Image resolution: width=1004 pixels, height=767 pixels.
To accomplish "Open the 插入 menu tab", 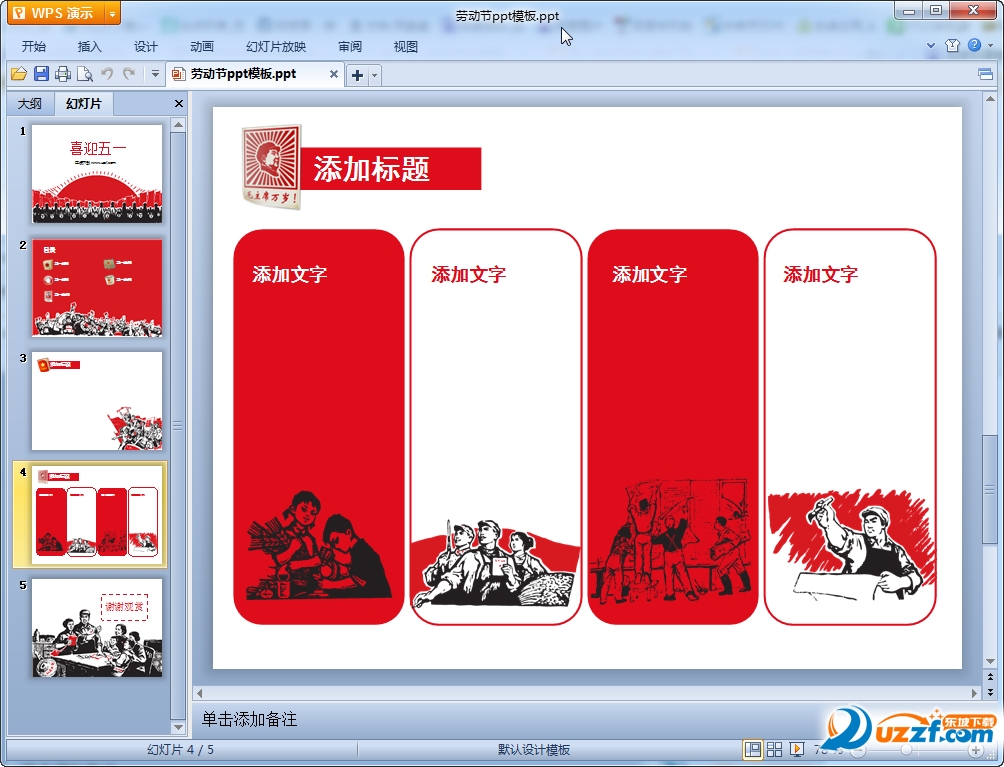I will coord(90,47).
